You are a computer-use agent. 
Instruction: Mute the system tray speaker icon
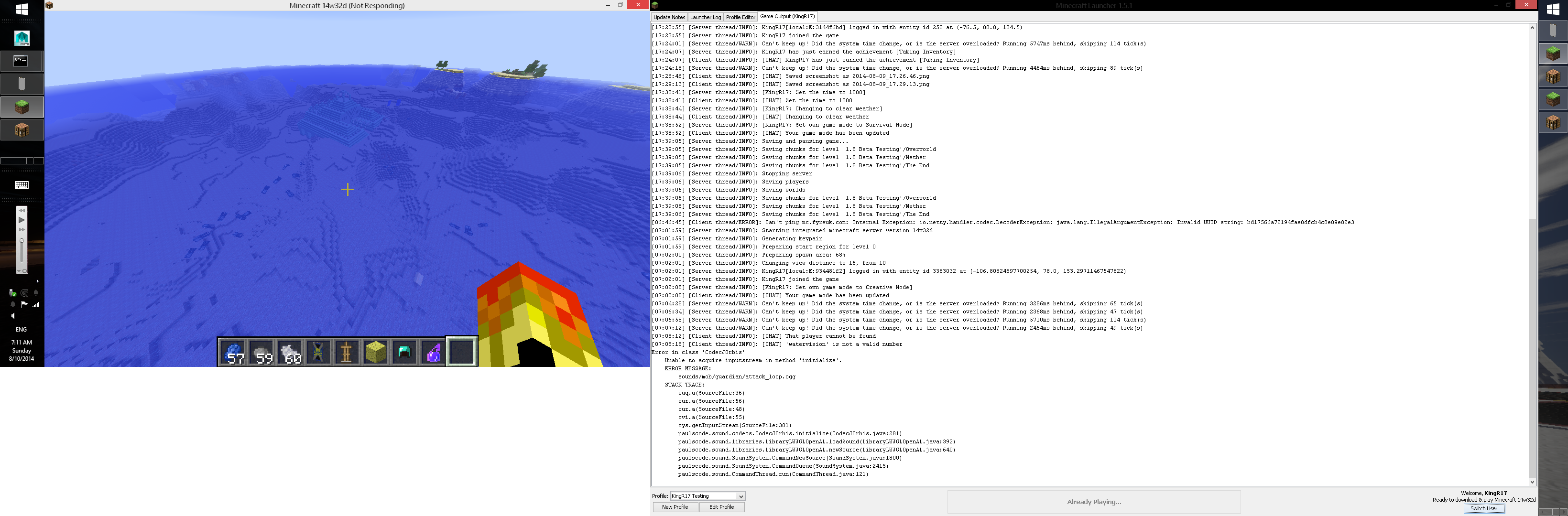[13, 316]
